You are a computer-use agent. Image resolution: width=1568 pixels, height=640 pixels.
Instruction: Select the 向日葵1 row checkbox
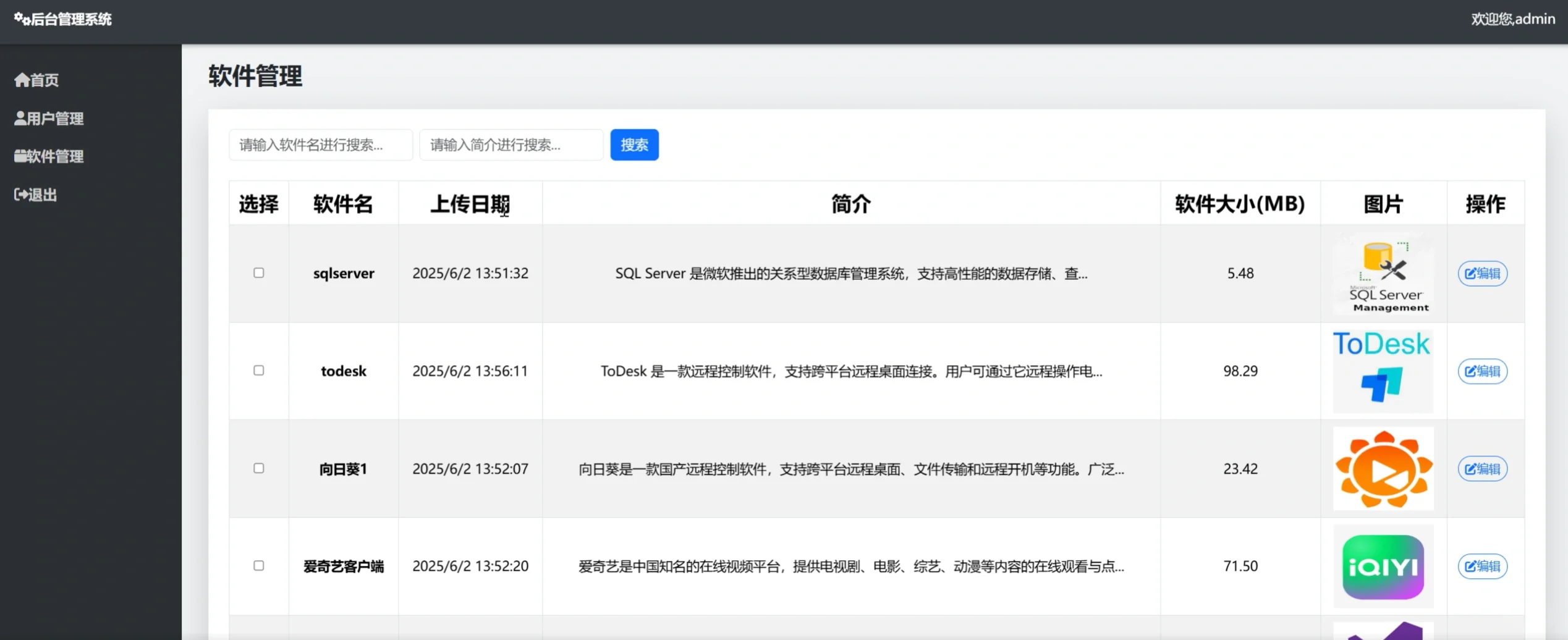pos(259,468)
